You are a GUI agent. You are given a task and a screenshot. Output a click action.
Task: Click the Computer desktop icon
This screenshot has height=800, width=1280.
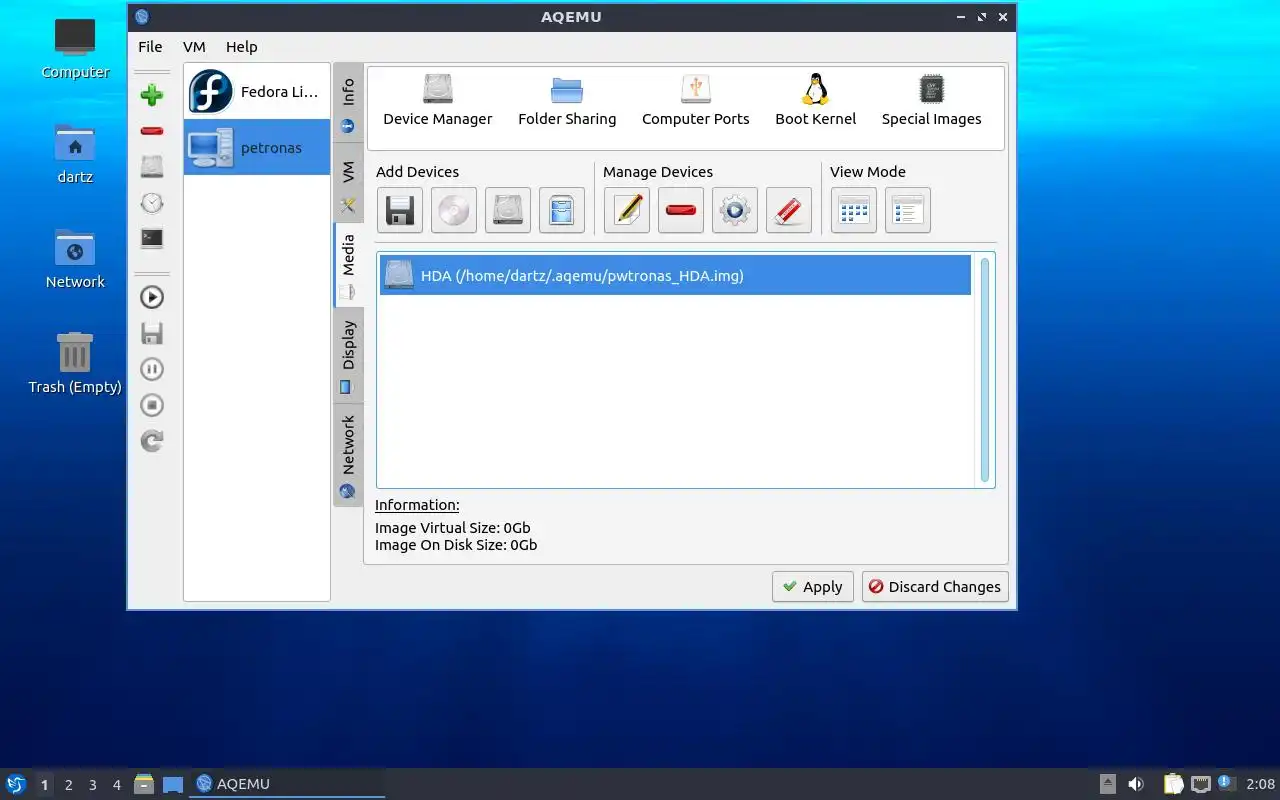pos(75,48)
